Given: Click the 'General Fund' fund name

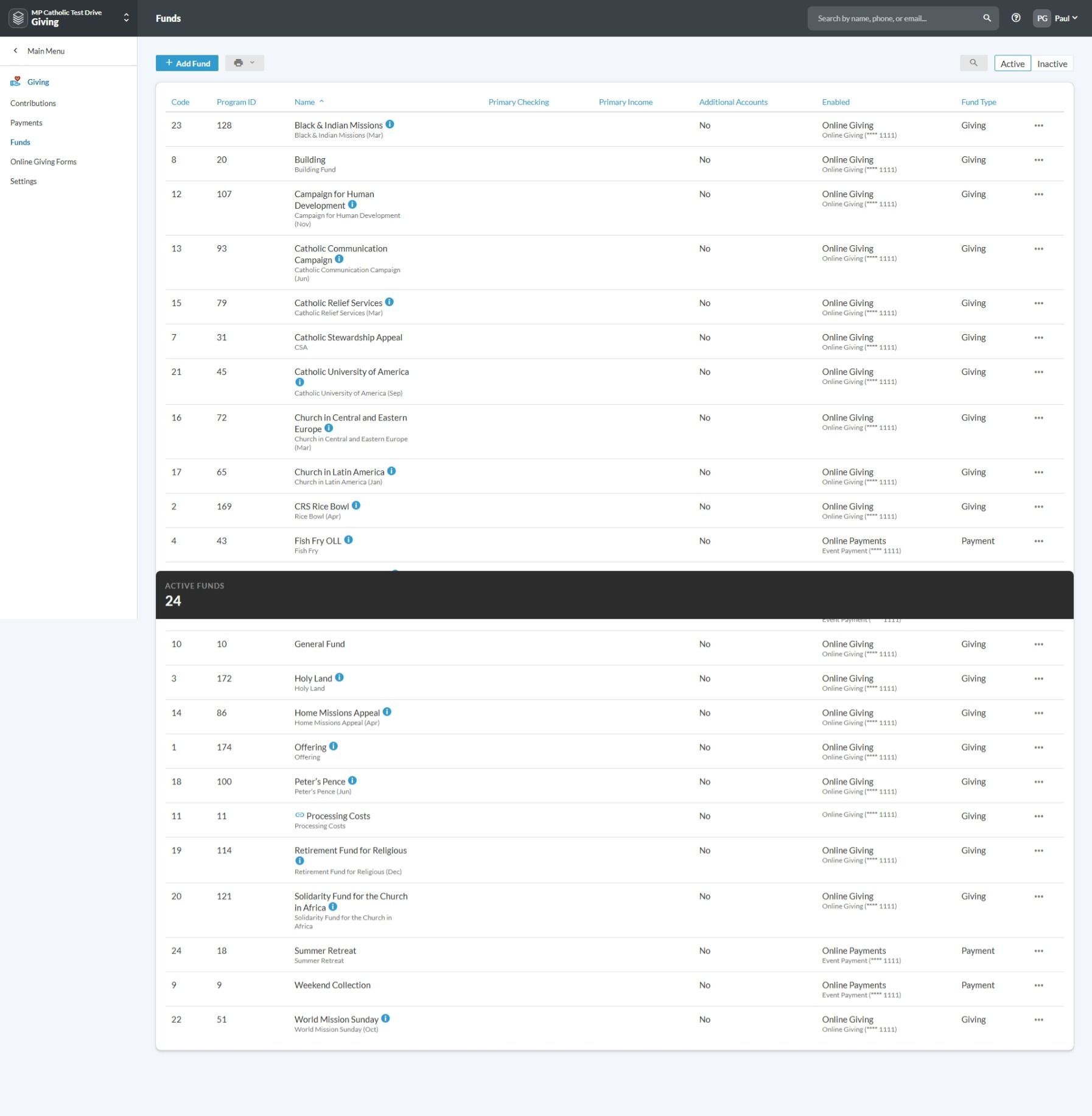Looking at the screenshot, I should 320,644.
